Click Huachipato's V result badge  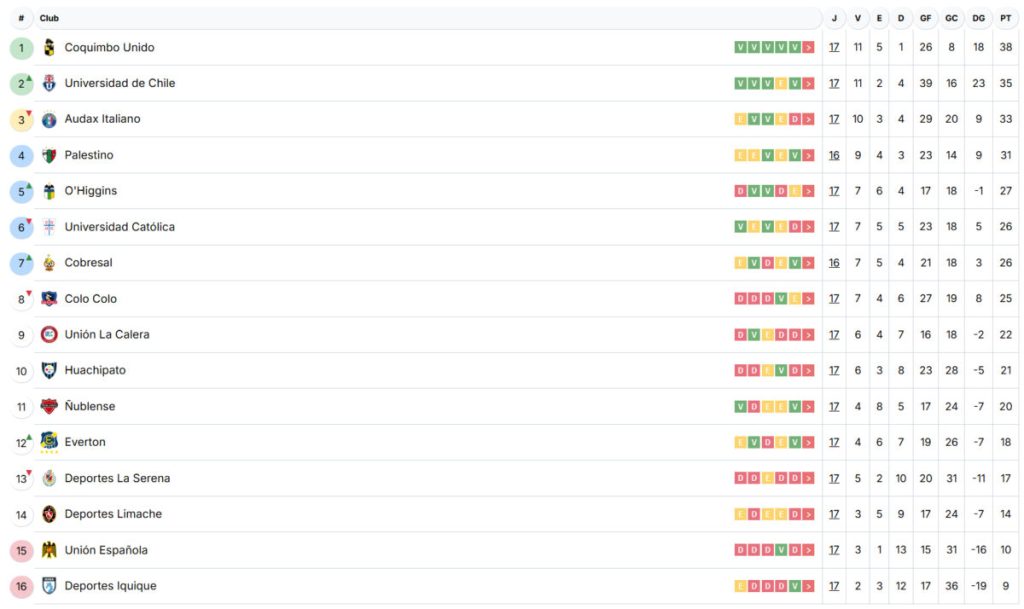[x=781, y=371]
